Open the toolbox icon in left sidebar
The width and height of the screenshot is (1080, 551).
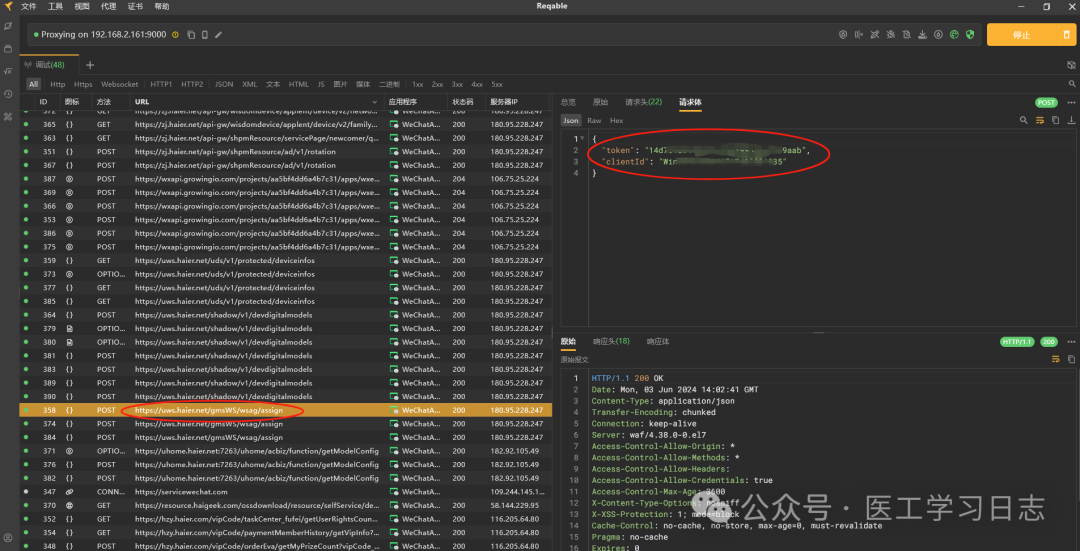click(x=8, y=116)
